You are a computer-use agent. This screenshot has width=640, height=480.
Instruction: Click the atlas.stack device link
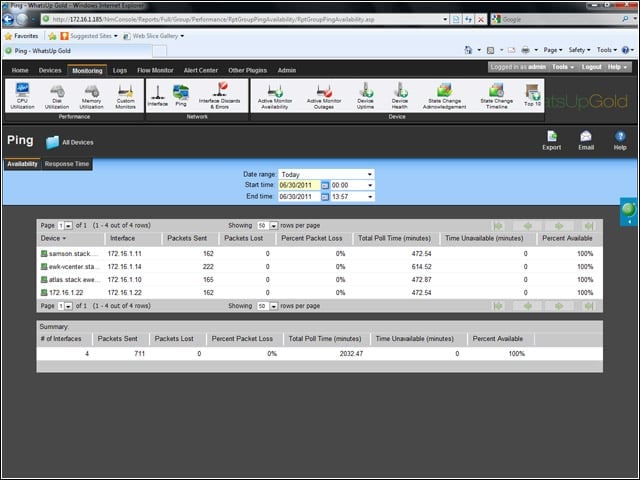pyautogui.click(x=74, y=280)
